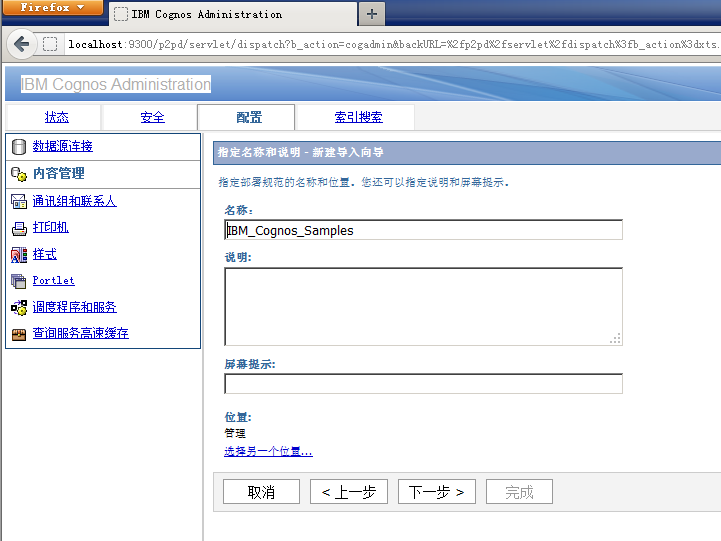Click the 屏幕提示 input field
This screenshot has height=541, width=721.
pyautogui.click(x=423, y=384)
